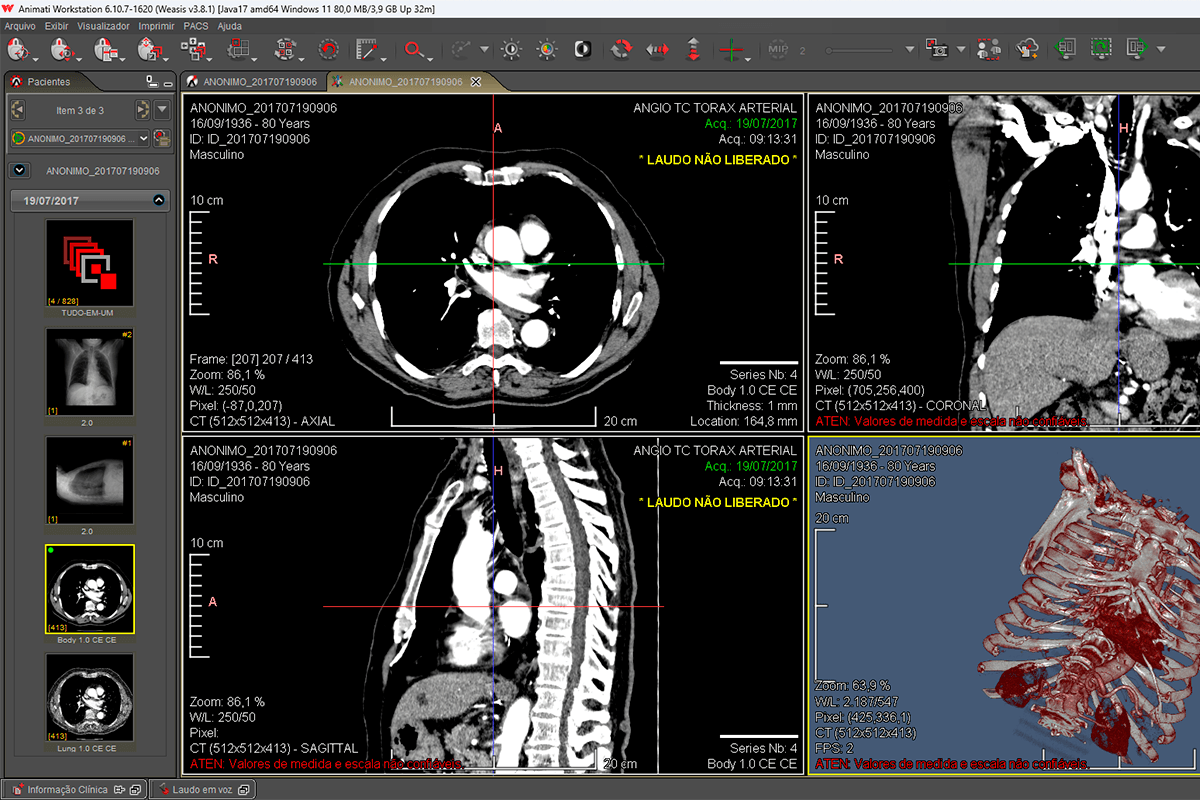1200x800 pixels.
Task: Open dropdown arrow next to camera icon
Action: coord(961,49)
